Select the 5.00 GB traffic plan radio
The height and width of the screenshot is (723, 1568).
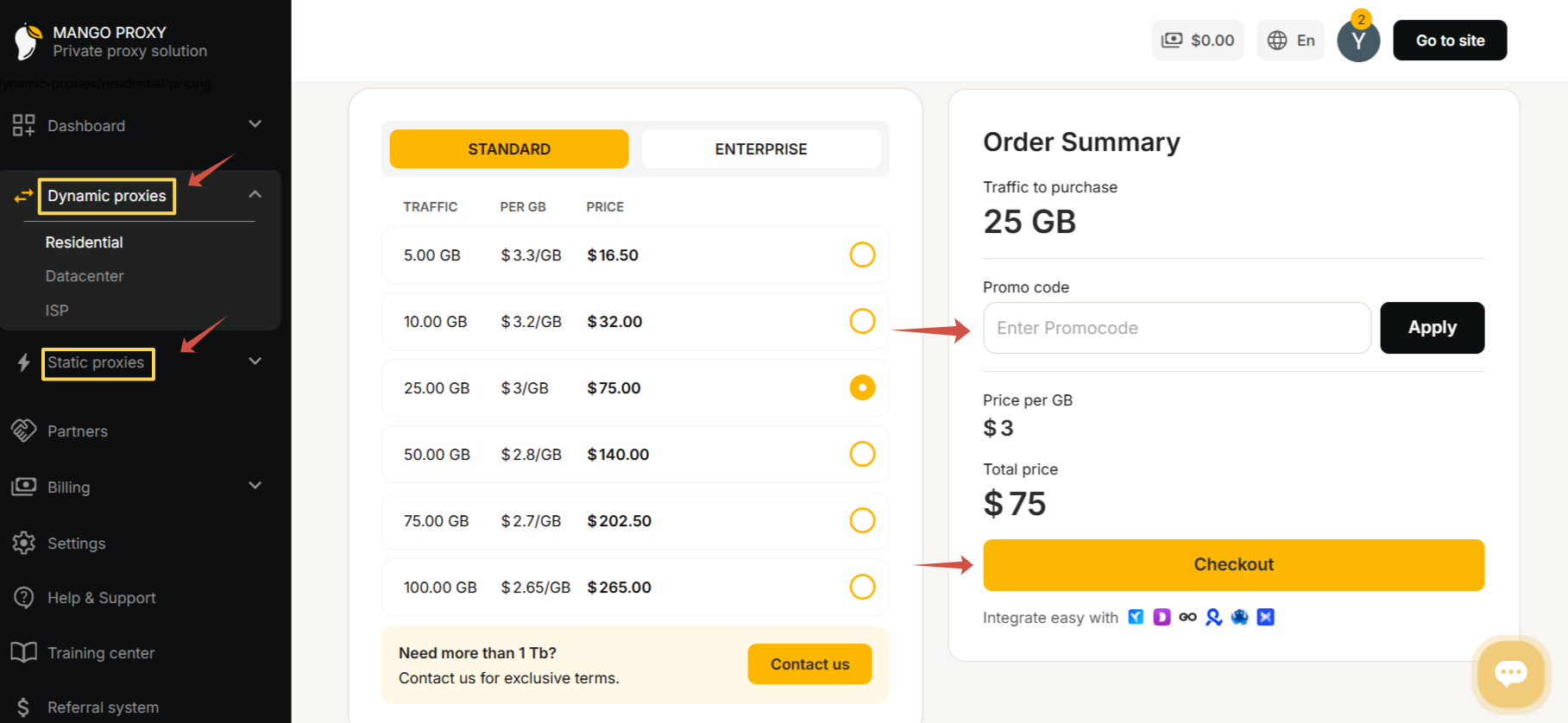(862, 255)
